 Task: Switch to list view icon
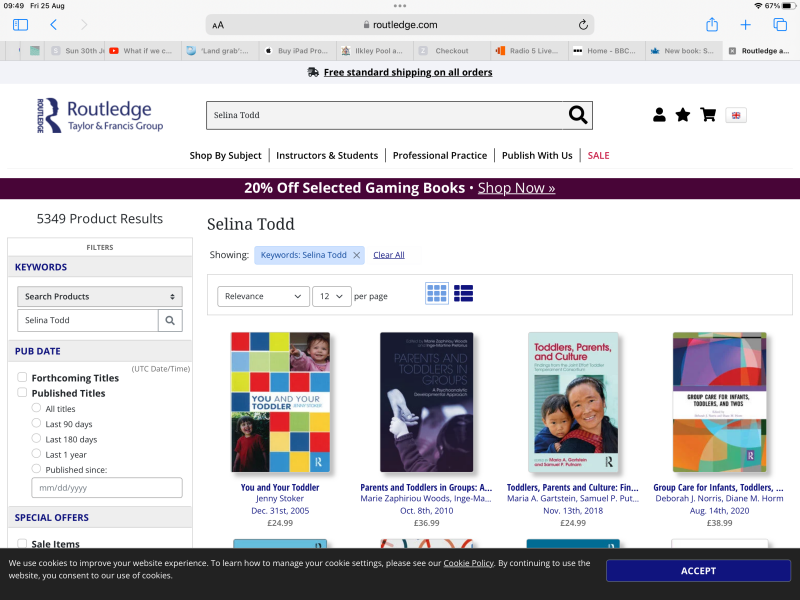pyautogui.click(x=463, y=293)
